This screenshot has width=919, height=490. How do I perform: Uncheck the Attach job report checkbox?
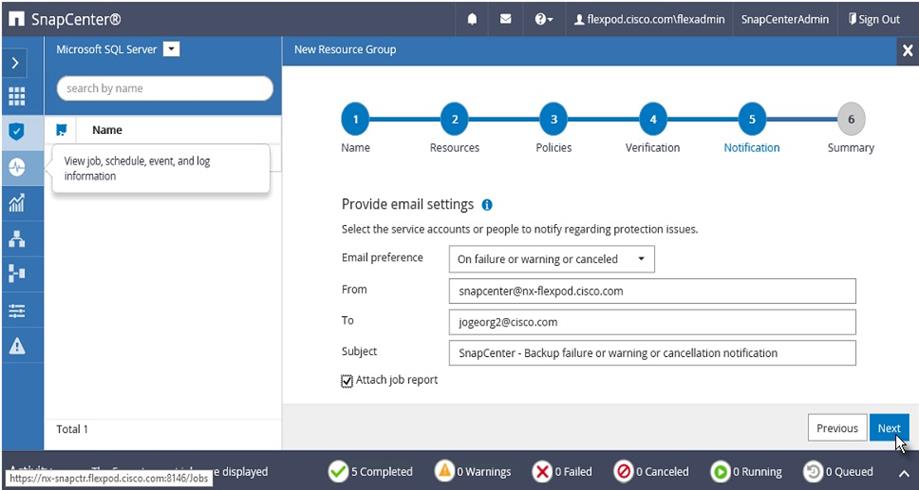[x=347, y=382]
